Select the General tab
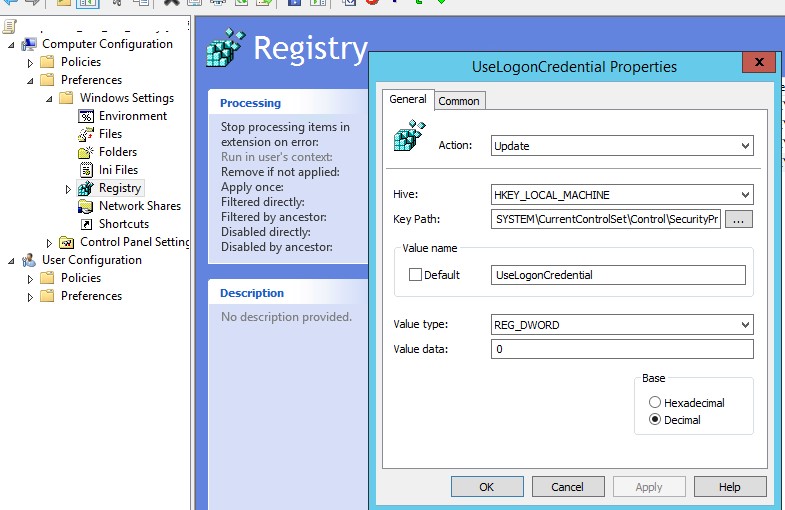 click(x=407, y=99)
